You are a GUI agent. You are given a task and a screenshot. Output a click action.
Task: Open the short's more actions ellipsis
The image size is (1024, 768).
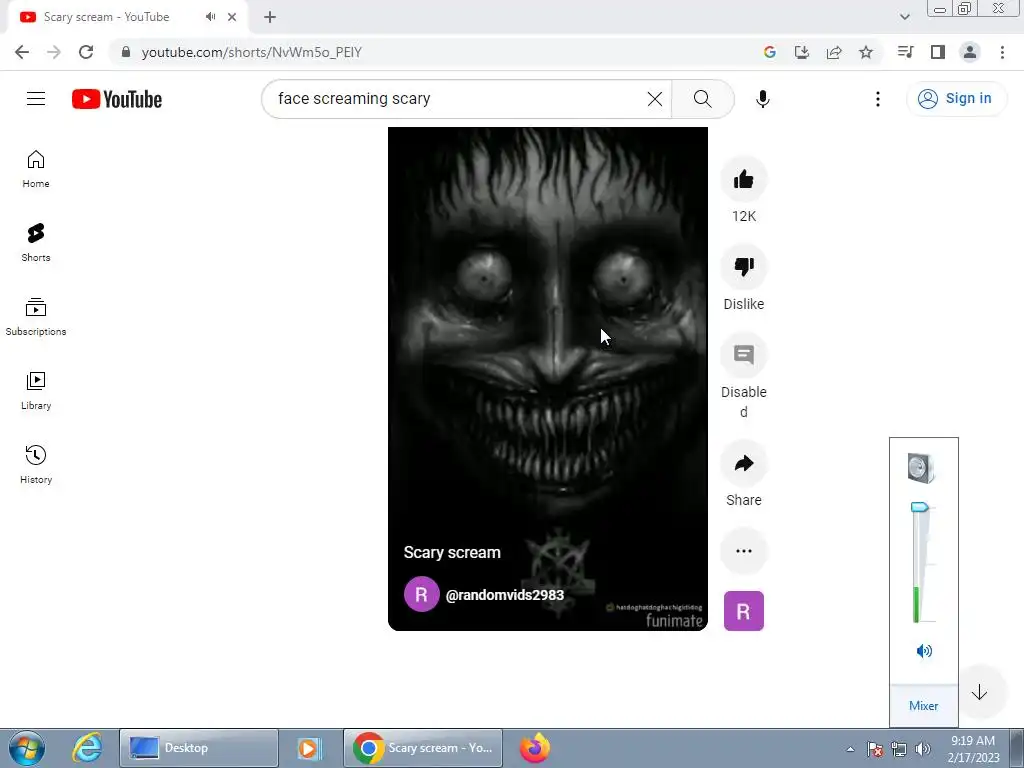pyautogui.click(x=743, y=551)
